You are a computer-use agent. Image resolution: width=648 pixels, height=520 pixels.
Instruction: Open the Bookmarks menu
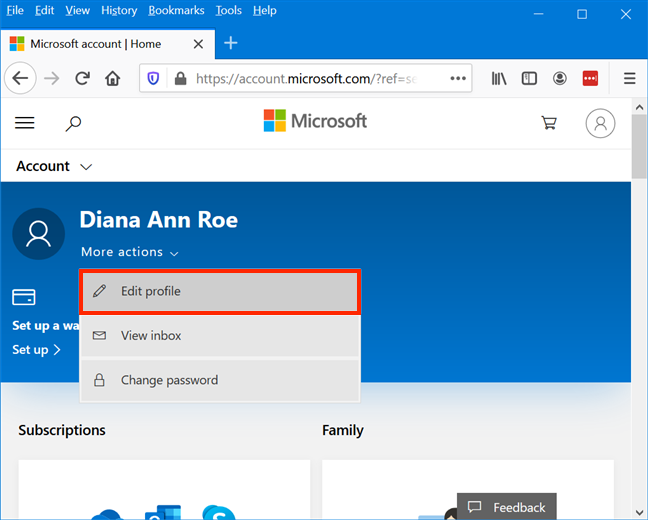click(176, 10)
